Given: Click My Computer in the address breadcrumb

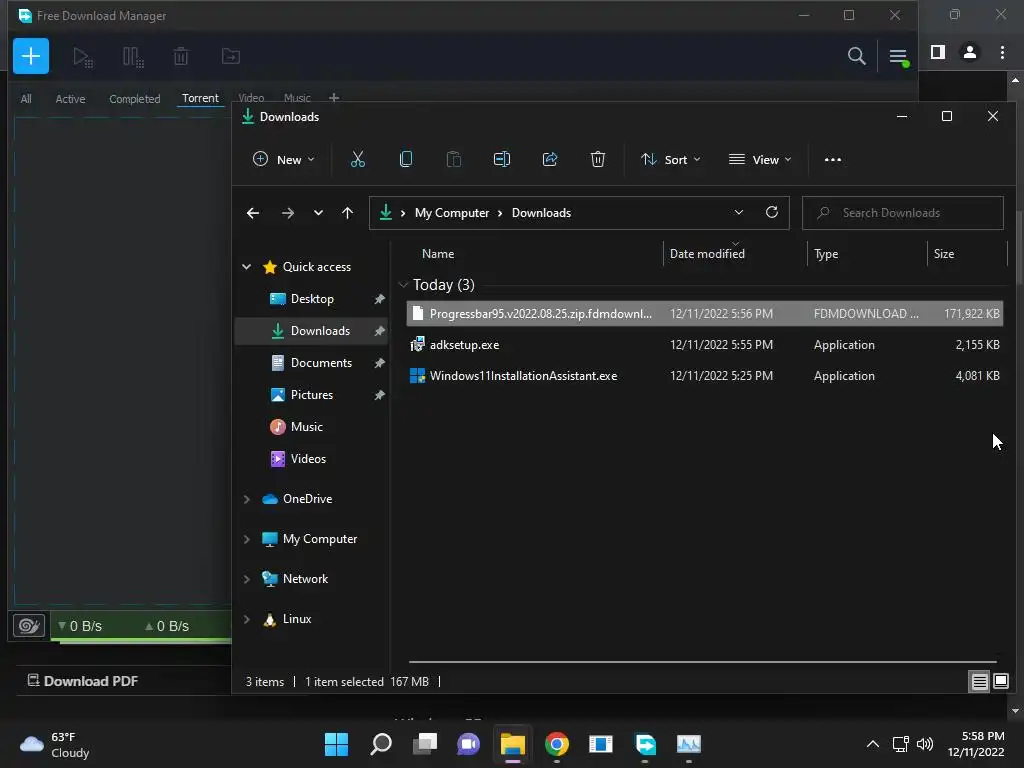Looking at the screenshot, I should coord(452,213).
